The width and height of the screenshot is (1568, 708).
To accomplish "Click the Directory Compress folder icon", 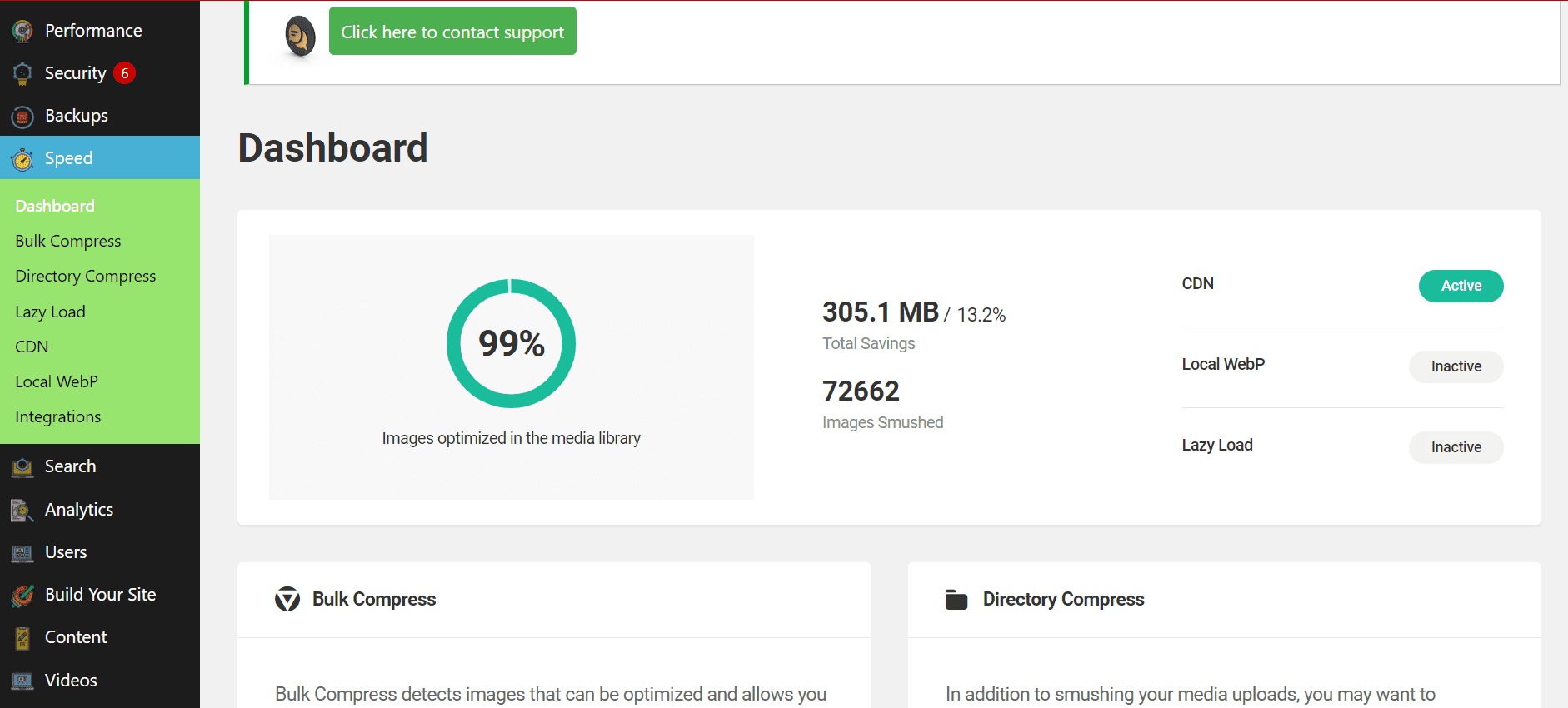I will pyautogui.click(x=956, y=600).
